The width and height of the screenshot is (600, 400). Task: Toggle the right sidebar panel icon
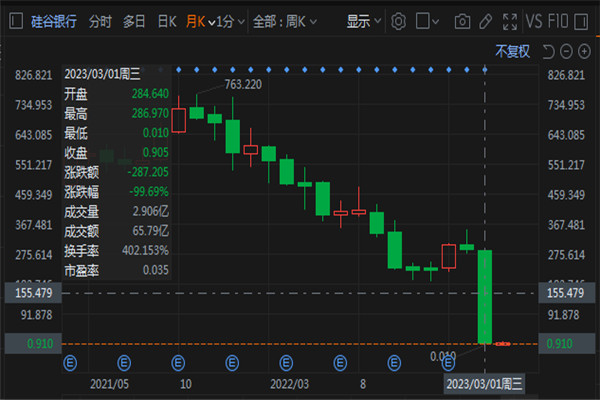click(x=581, y=21)
